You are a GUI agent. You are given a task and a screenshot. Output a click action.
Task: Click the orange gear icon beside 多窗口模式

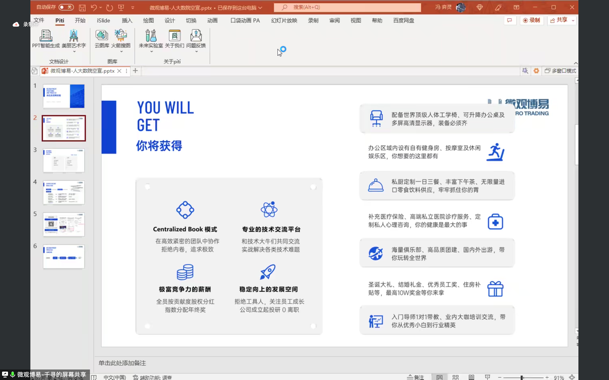click(x=536, y=71)
